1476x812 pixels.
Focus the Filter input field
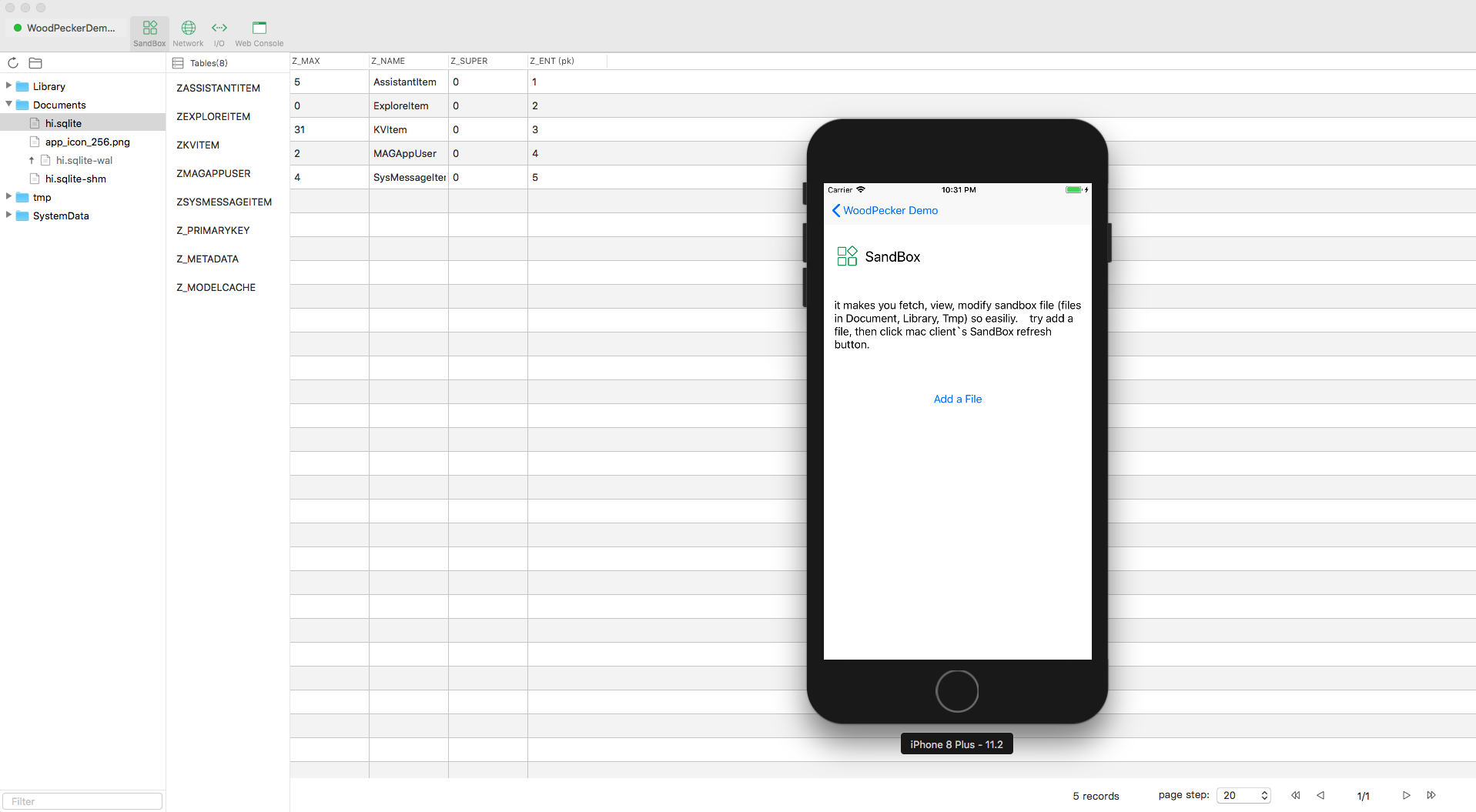tap(82, 801)
